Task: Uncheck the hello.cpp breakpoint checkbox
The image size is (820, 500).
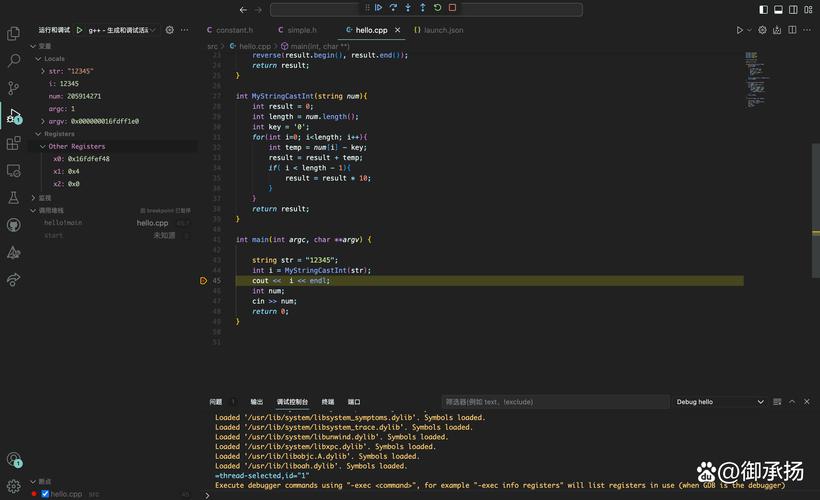Action: coord(45,494)
